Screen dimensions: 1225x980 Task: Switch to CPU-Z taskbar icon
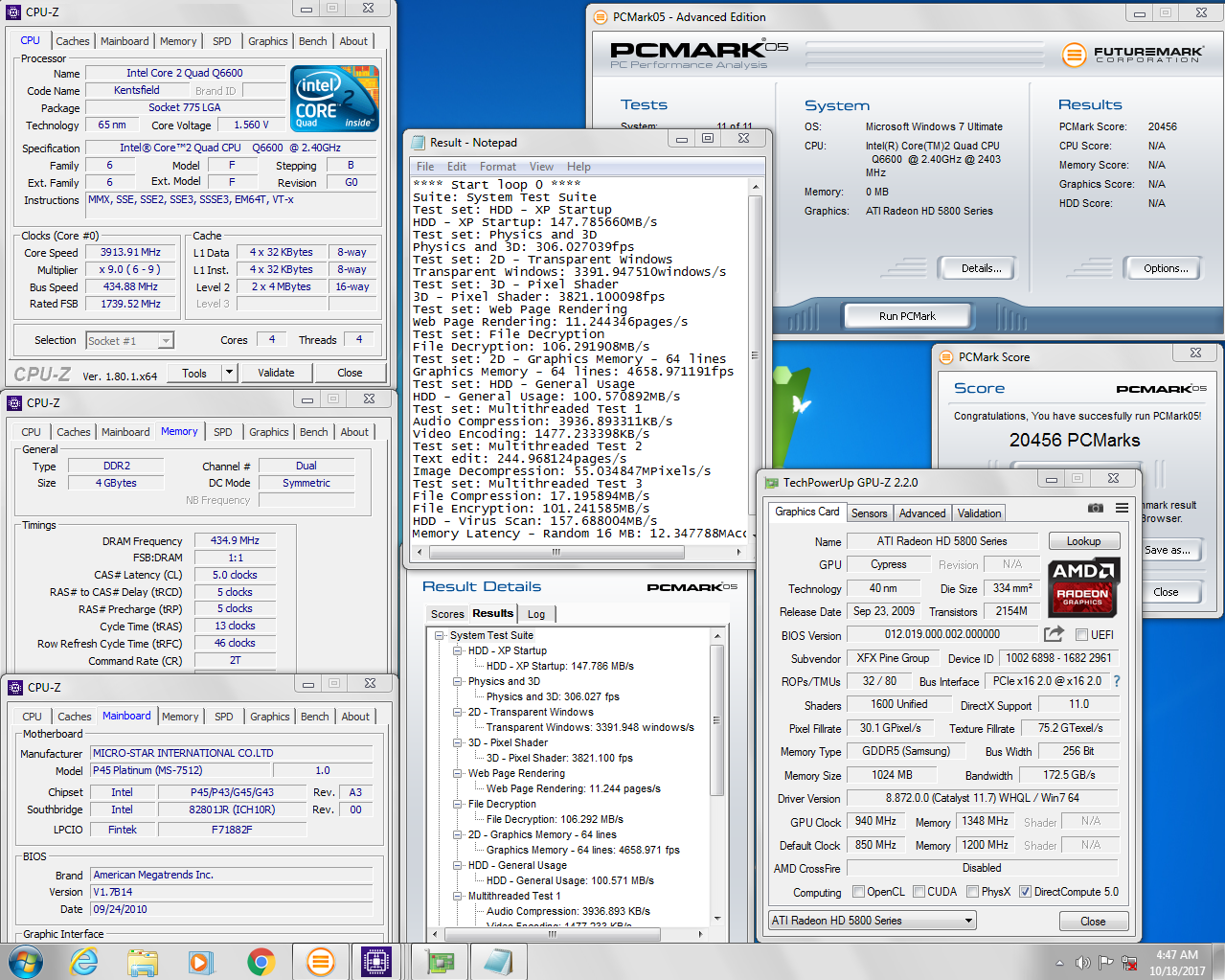click(x=376, y=961)
